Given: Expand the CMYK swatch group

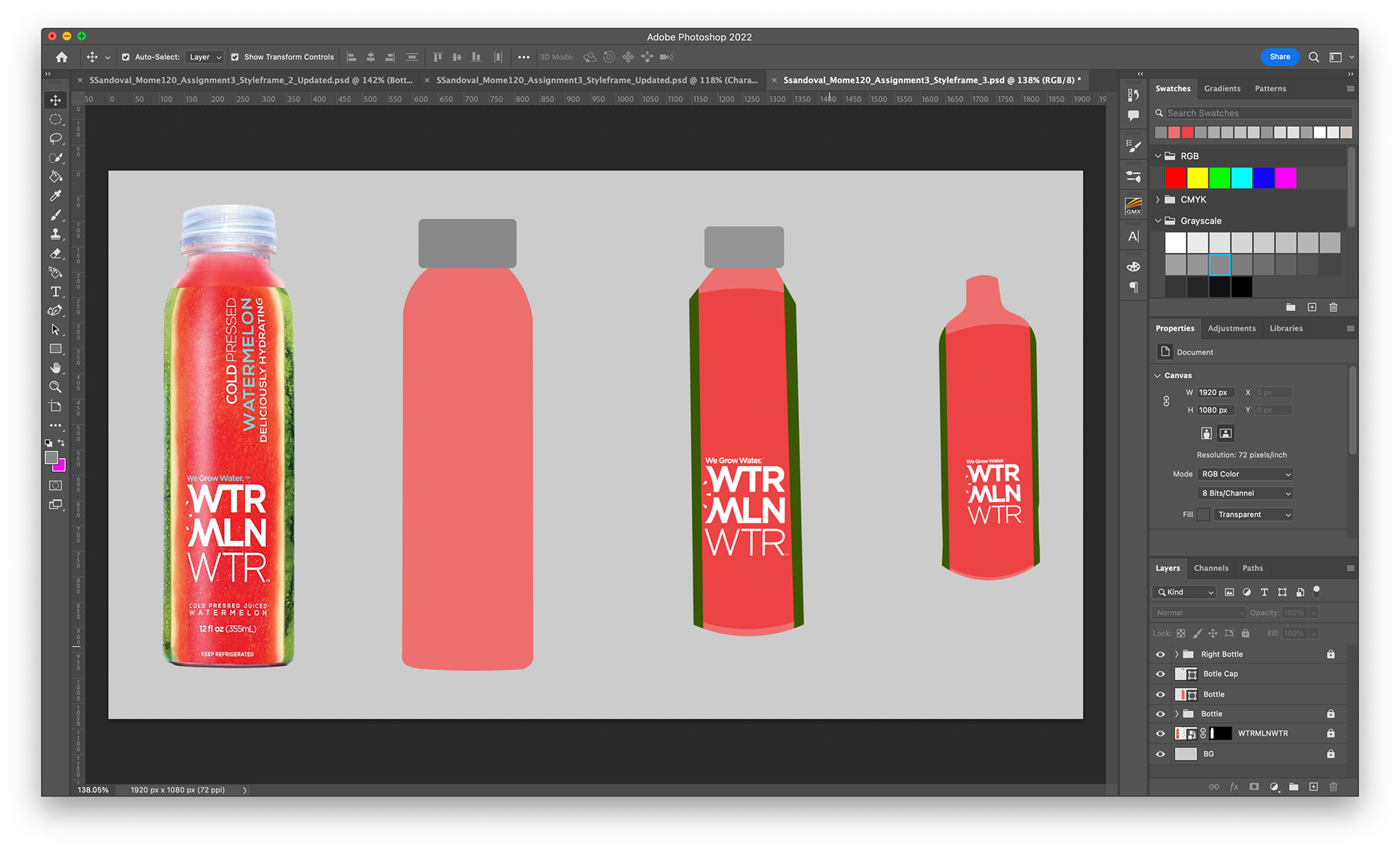Looking at the screenshot, I should click(1158, 199).
